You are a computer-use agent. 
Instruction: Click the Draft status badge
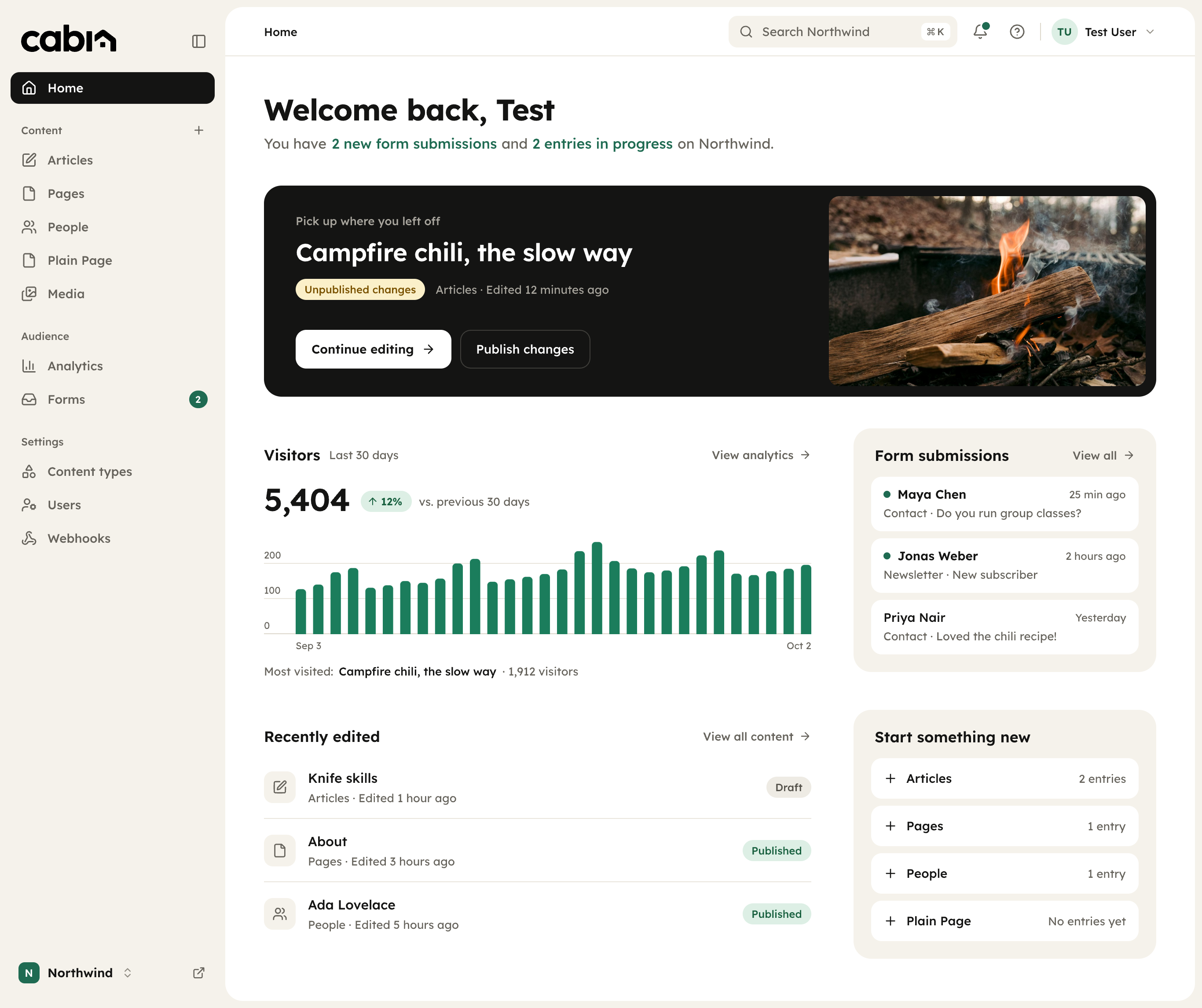788,787
